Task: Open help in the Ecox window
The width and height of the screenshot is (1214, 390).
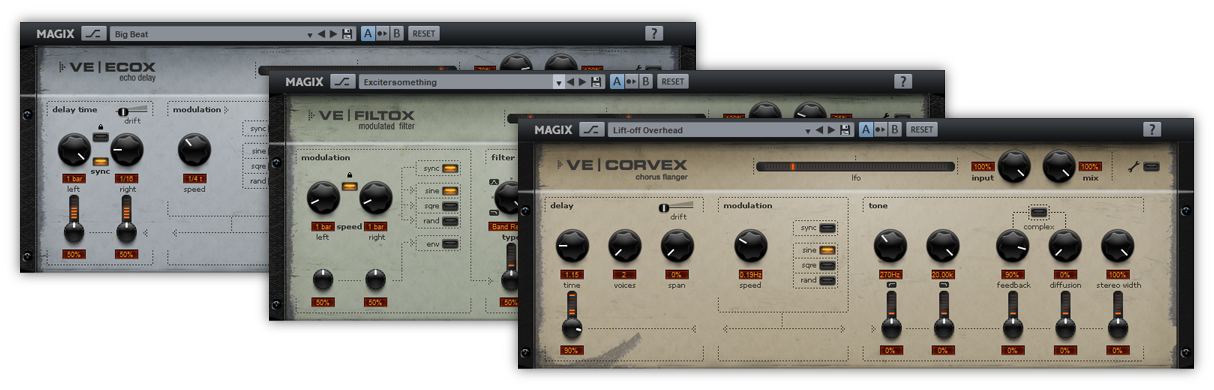Action: coord(654,33)
